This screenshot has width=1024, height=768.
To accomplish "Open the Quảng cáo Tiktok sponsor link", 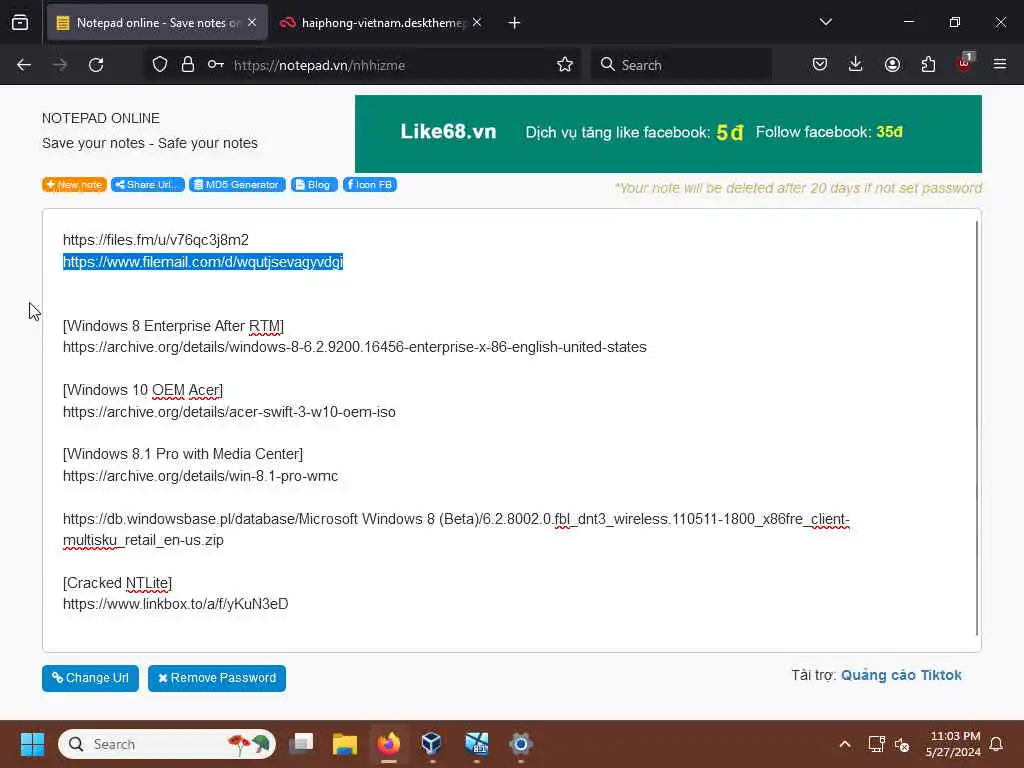I will (x=901, y=675).
